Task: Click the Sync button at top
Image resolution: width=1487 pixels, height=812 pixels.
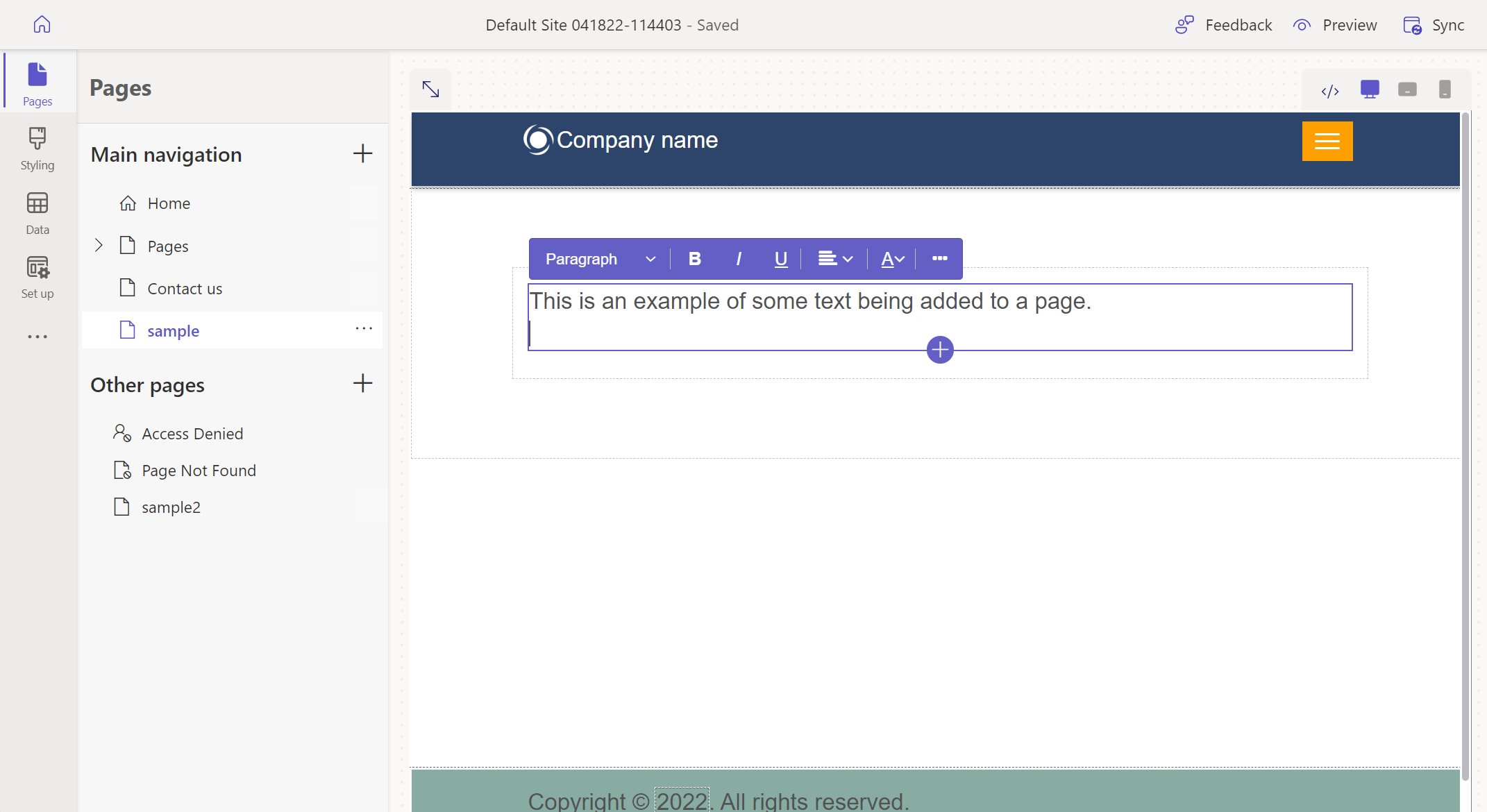Action: (x=1435, y=24)
